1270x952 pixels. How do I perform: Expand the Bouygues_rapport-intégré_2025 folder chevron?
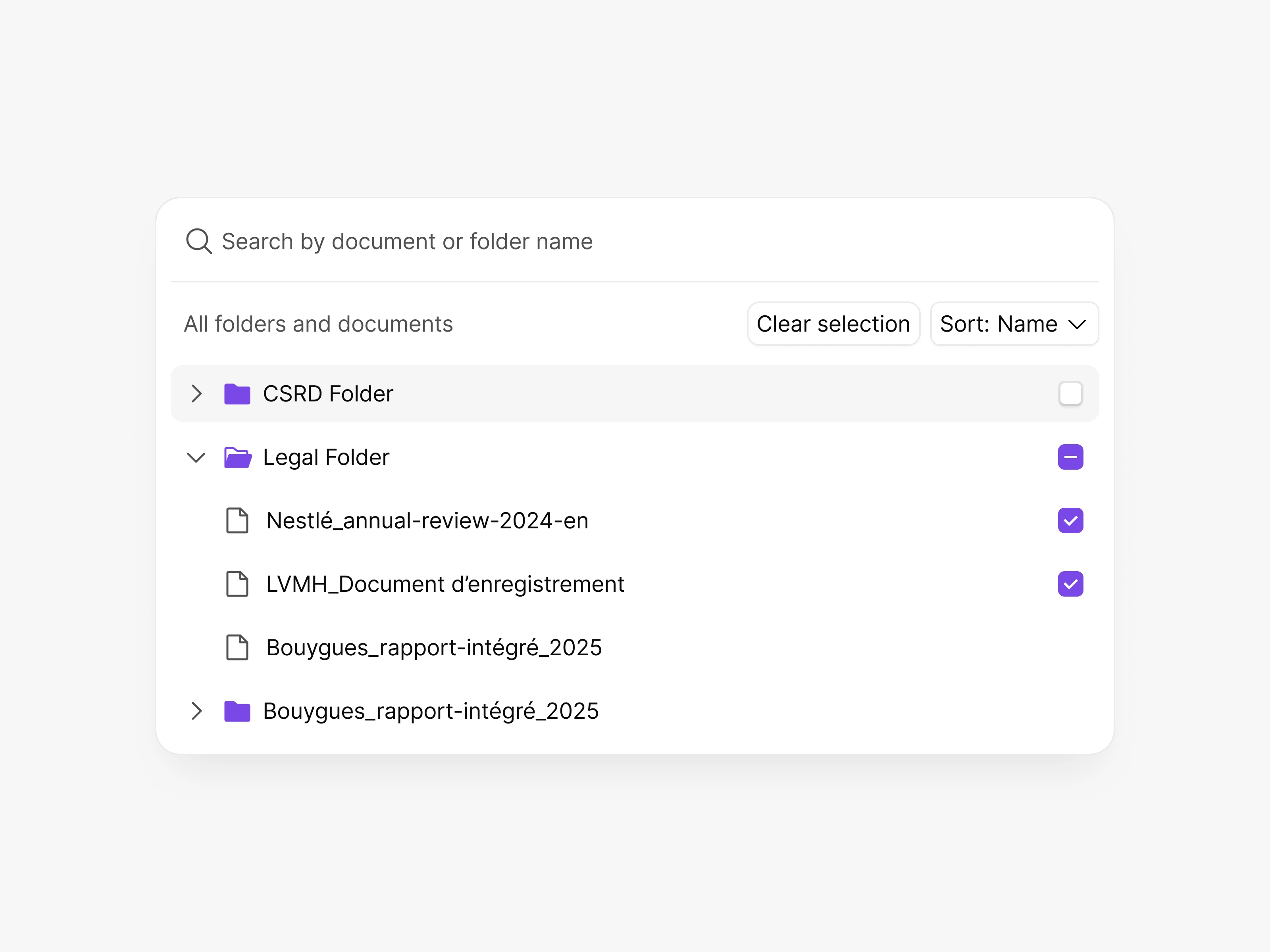[196, 711]
